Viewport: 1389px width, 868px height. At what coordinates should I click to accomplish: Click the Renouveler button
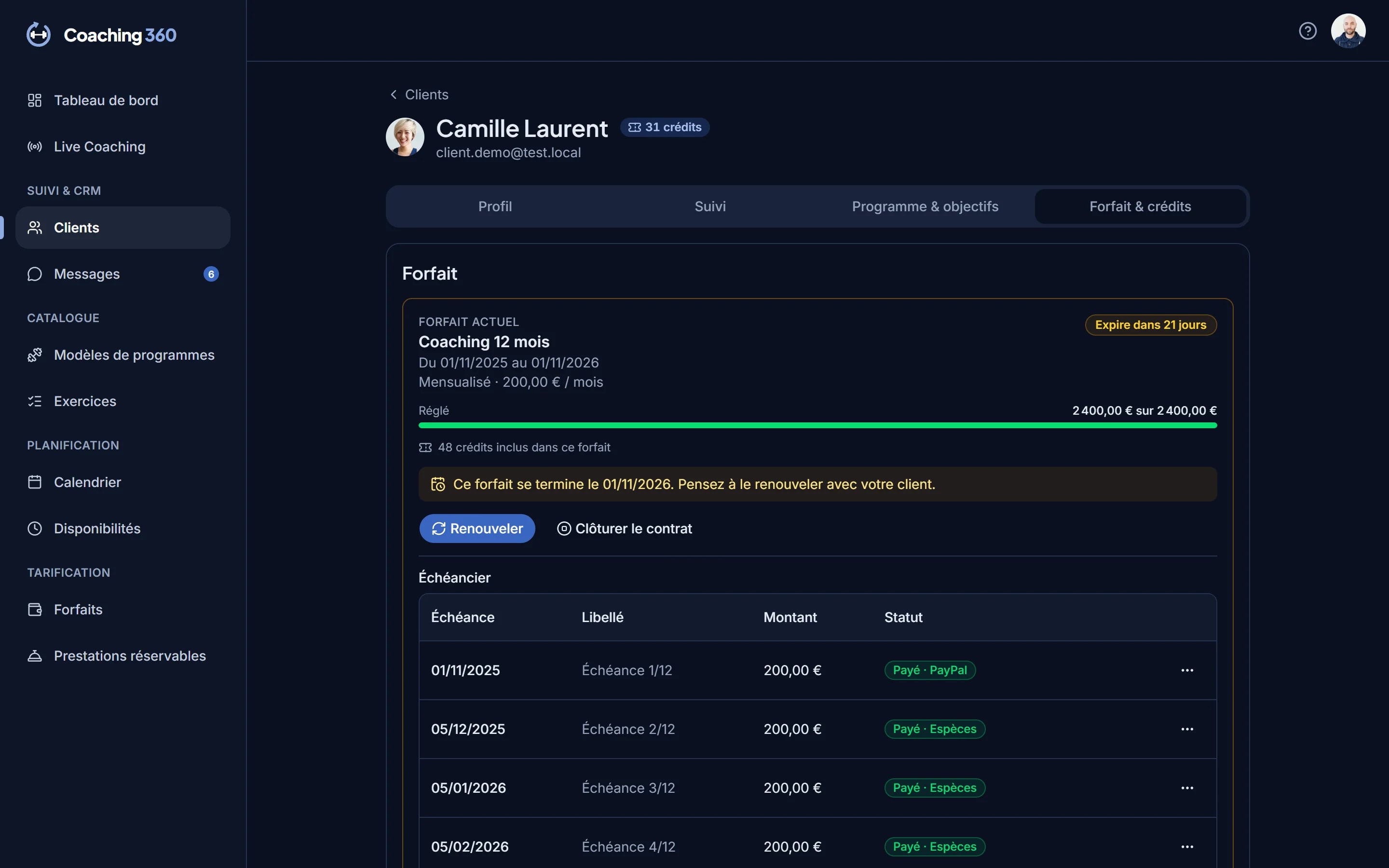click(x=477, y=529)
